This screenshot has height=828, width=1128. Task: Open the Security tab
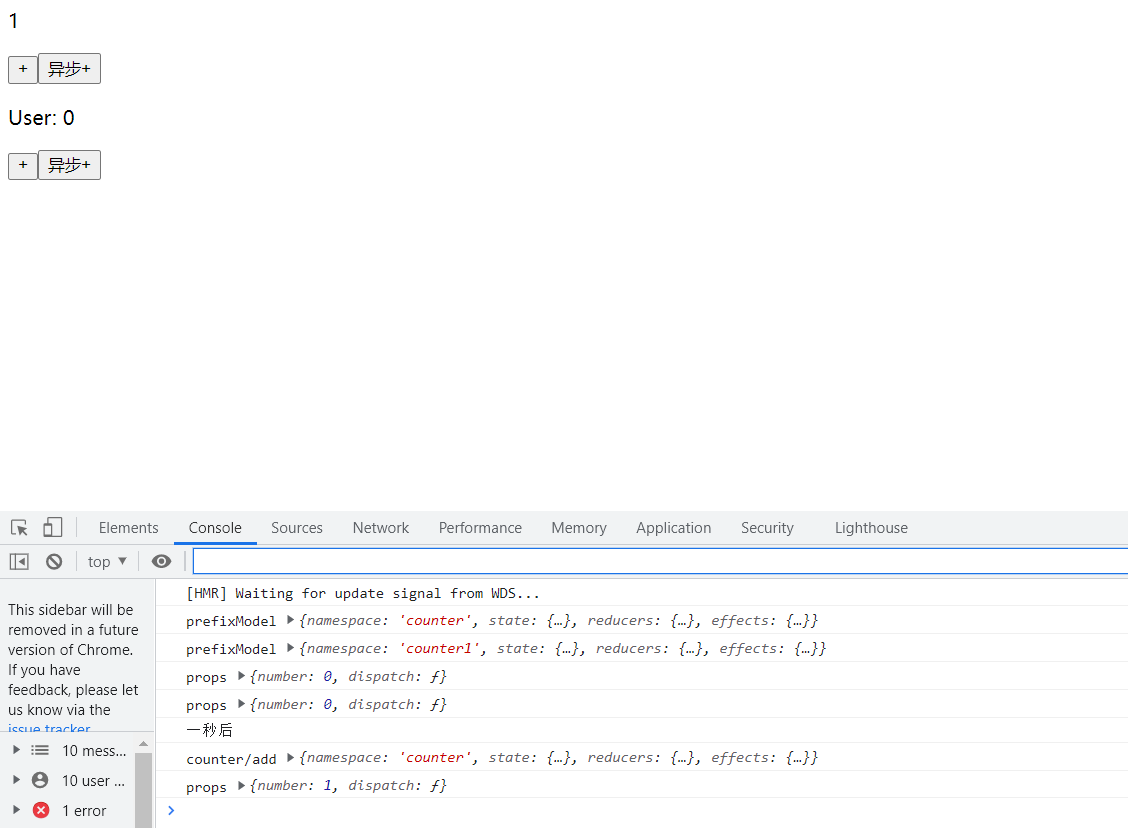coord(767,528)
